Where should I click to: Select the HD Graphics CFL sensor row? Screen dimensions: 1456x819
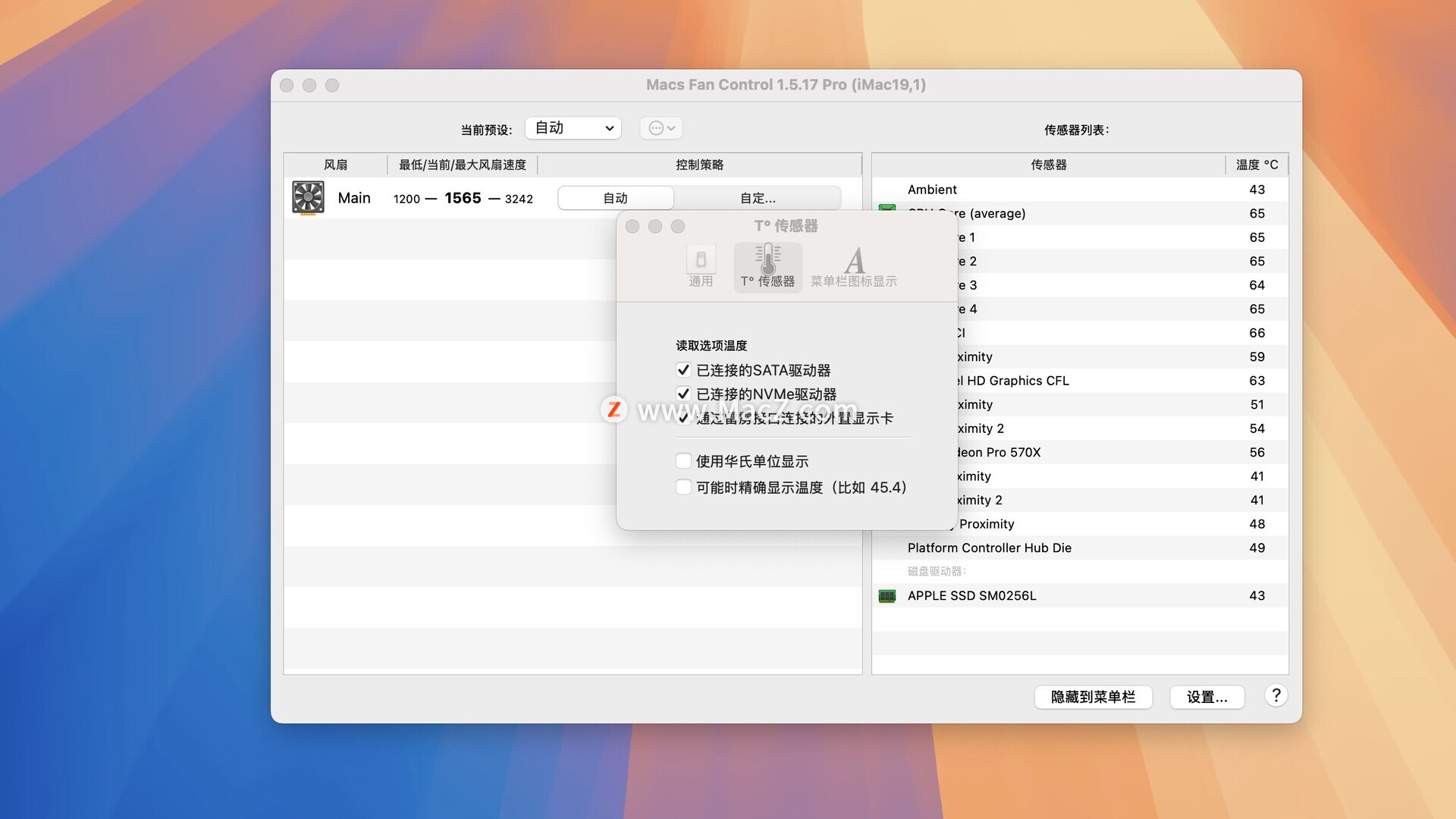click(x=1122, y=381)
